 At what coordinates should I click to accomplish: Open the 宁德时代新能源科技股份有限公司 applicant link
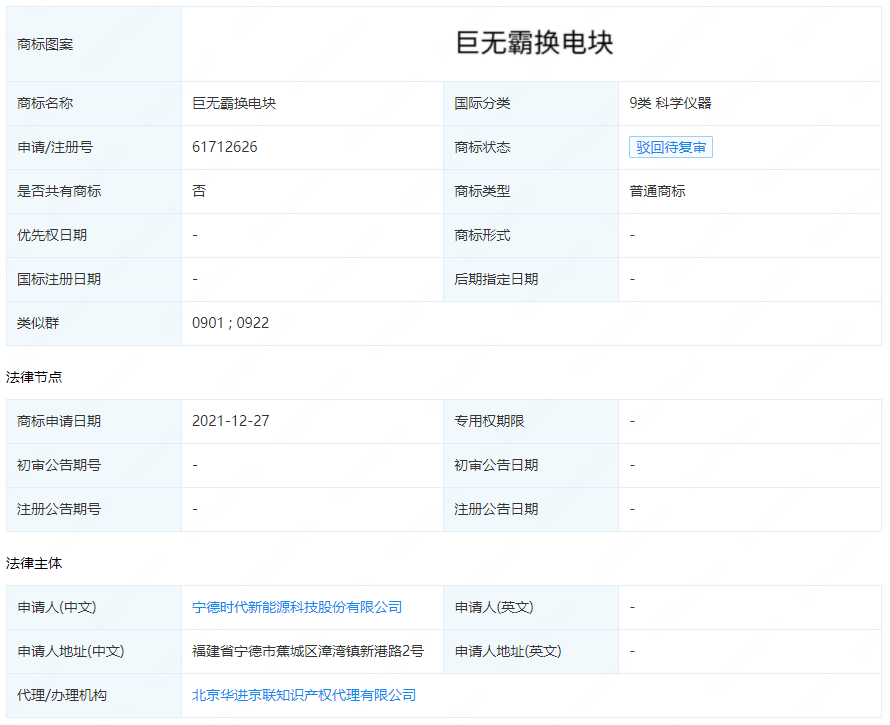(297, 607)
